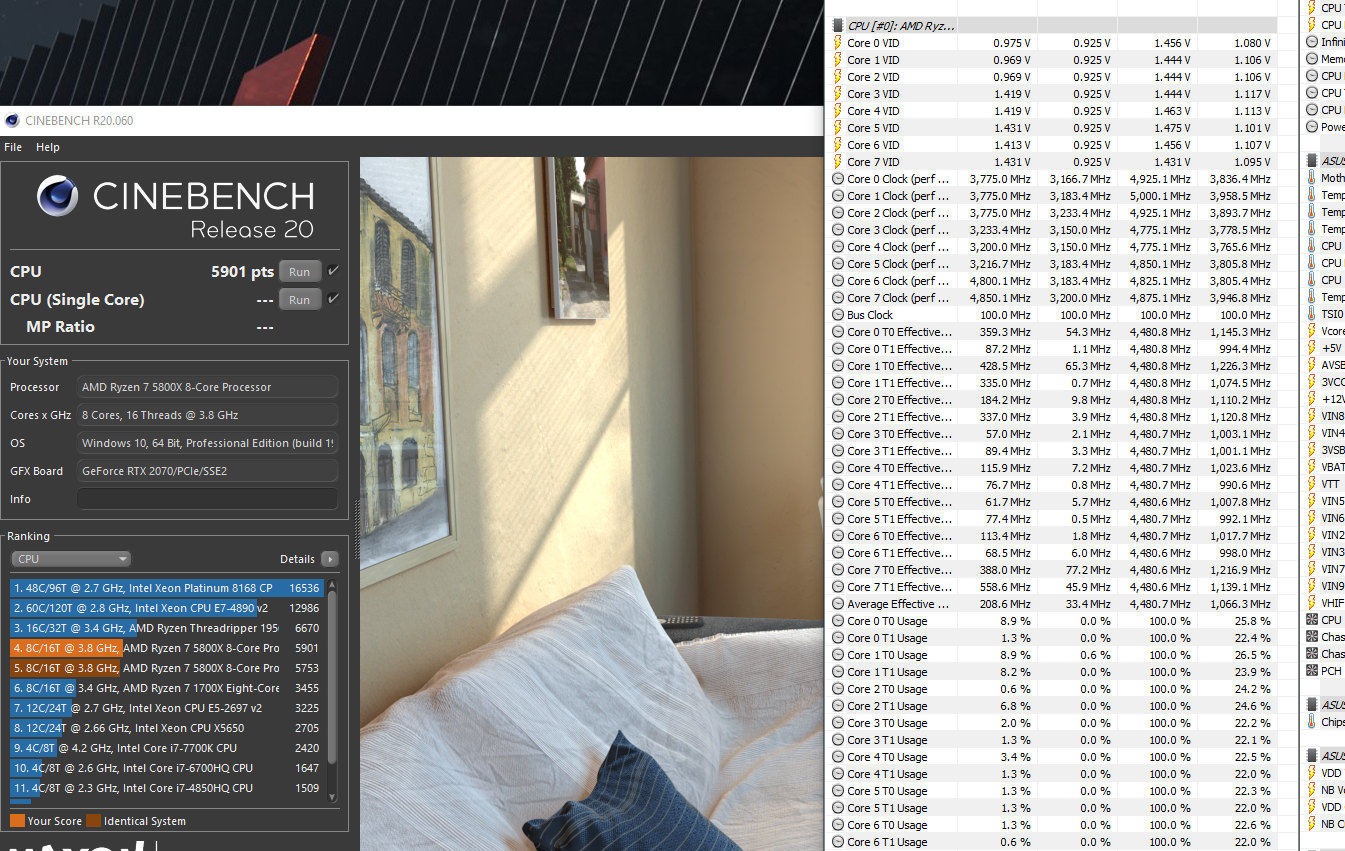Click the Average Effective clock icon
The height and width of the screenshot is (851, 1345).
point(838,604)
